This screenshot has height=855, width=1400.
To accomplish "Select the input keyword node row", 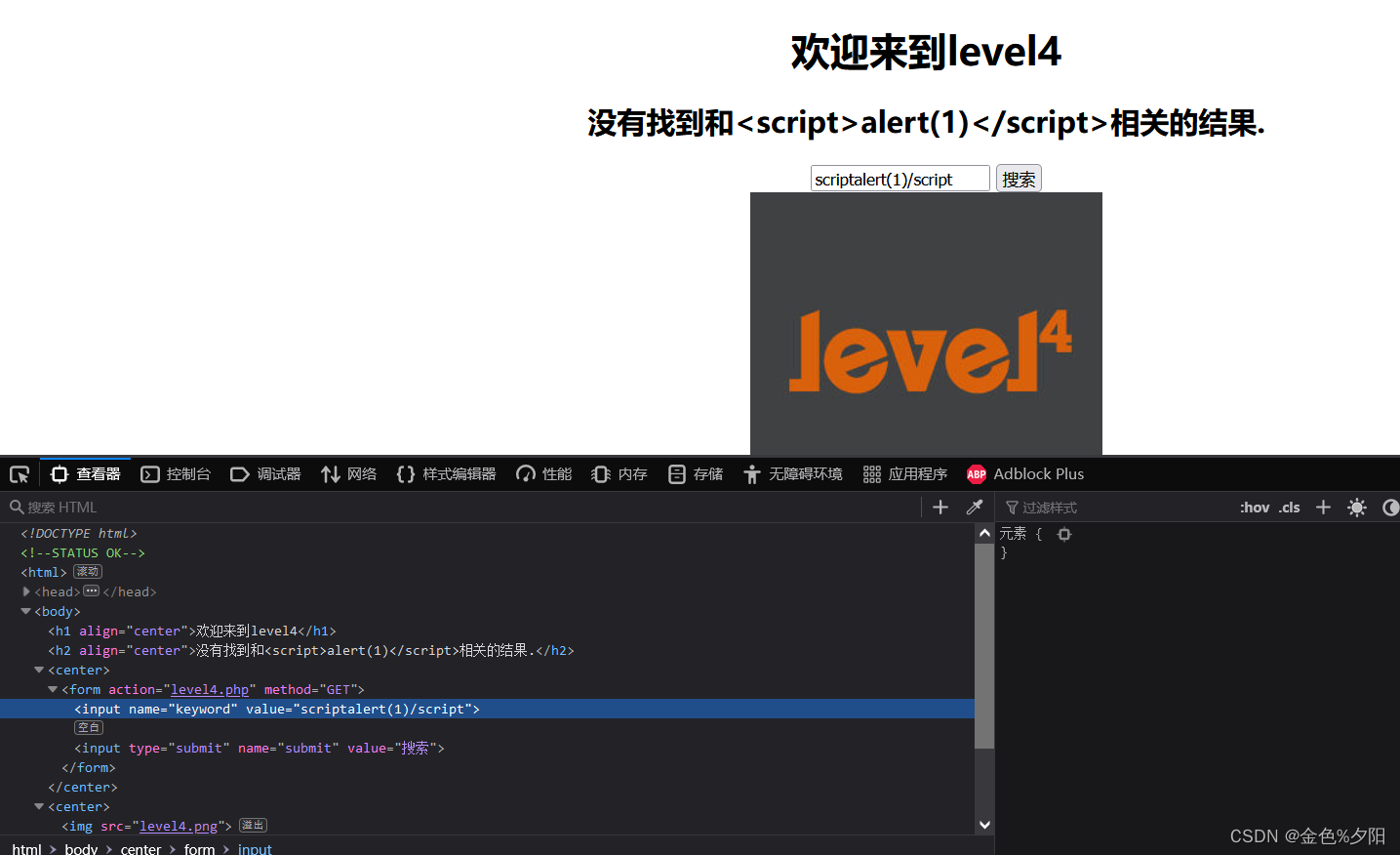I will click(487, 709).
